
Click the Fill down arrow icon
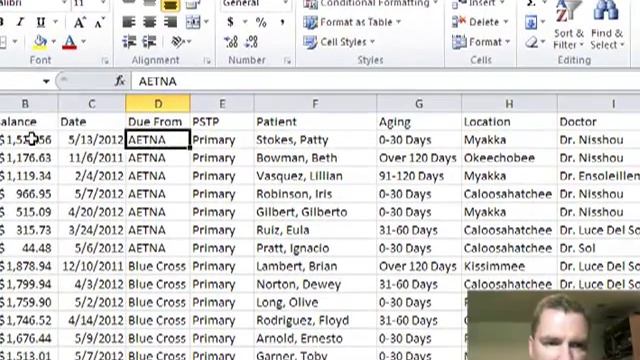coord(531,22)
